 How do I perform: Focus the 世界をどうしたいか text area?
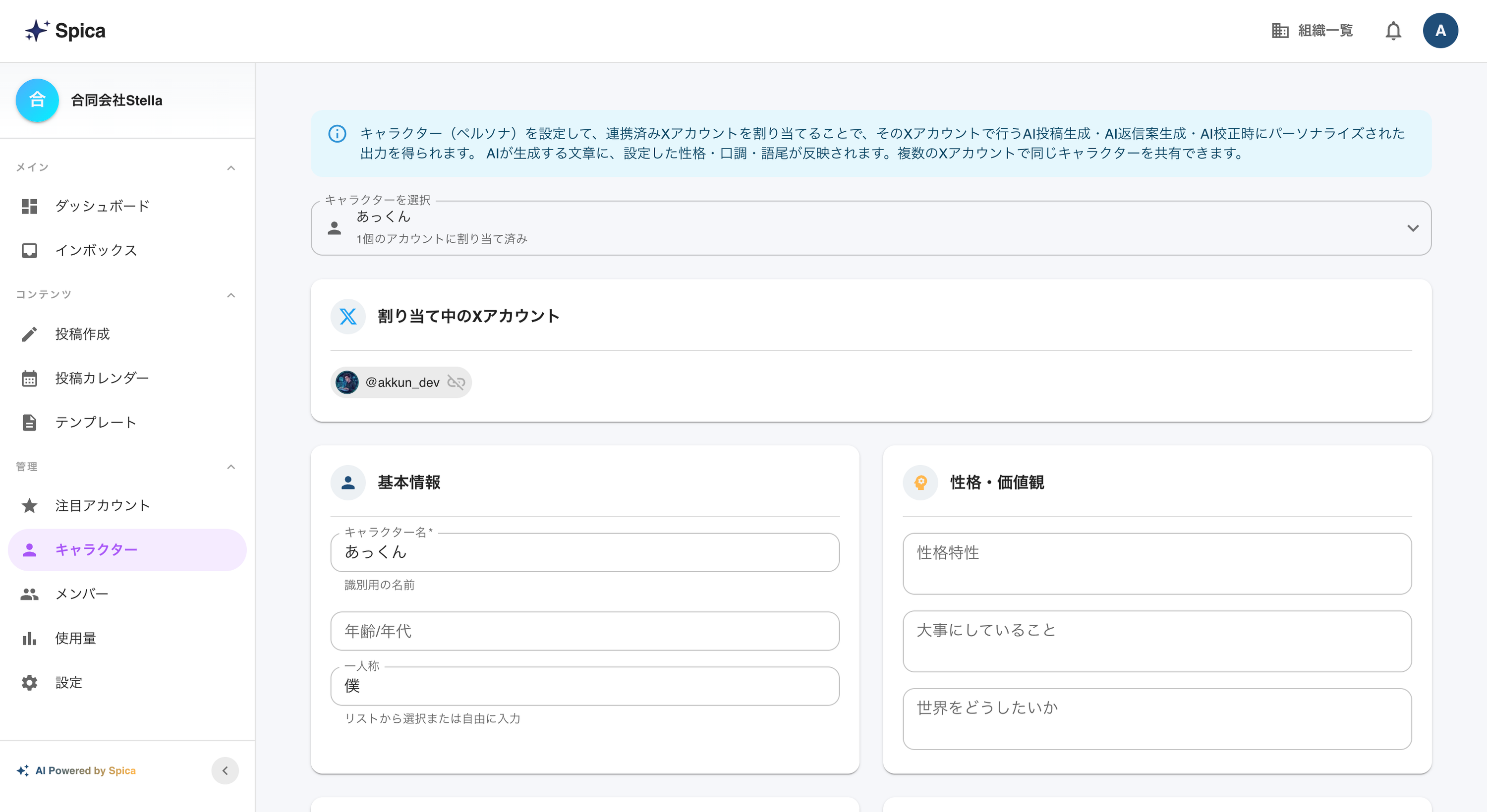[1157, 719]
